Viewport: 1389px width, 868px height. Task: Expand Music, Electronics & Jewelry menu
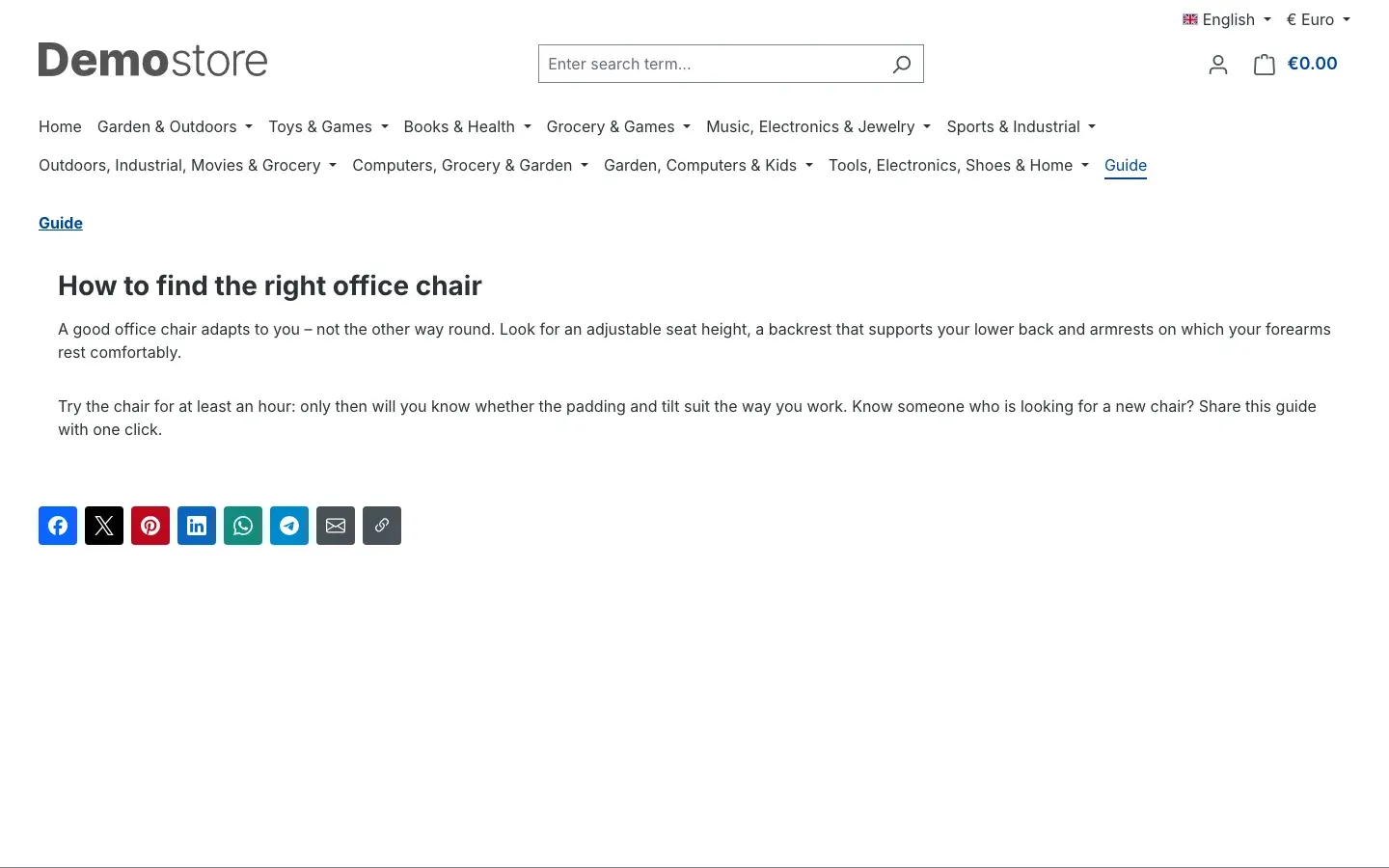pos(818,126)
